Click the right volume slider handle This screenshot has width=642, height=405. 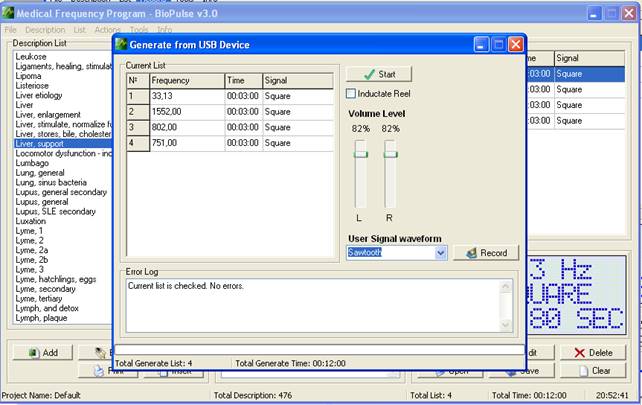[390, 153]
